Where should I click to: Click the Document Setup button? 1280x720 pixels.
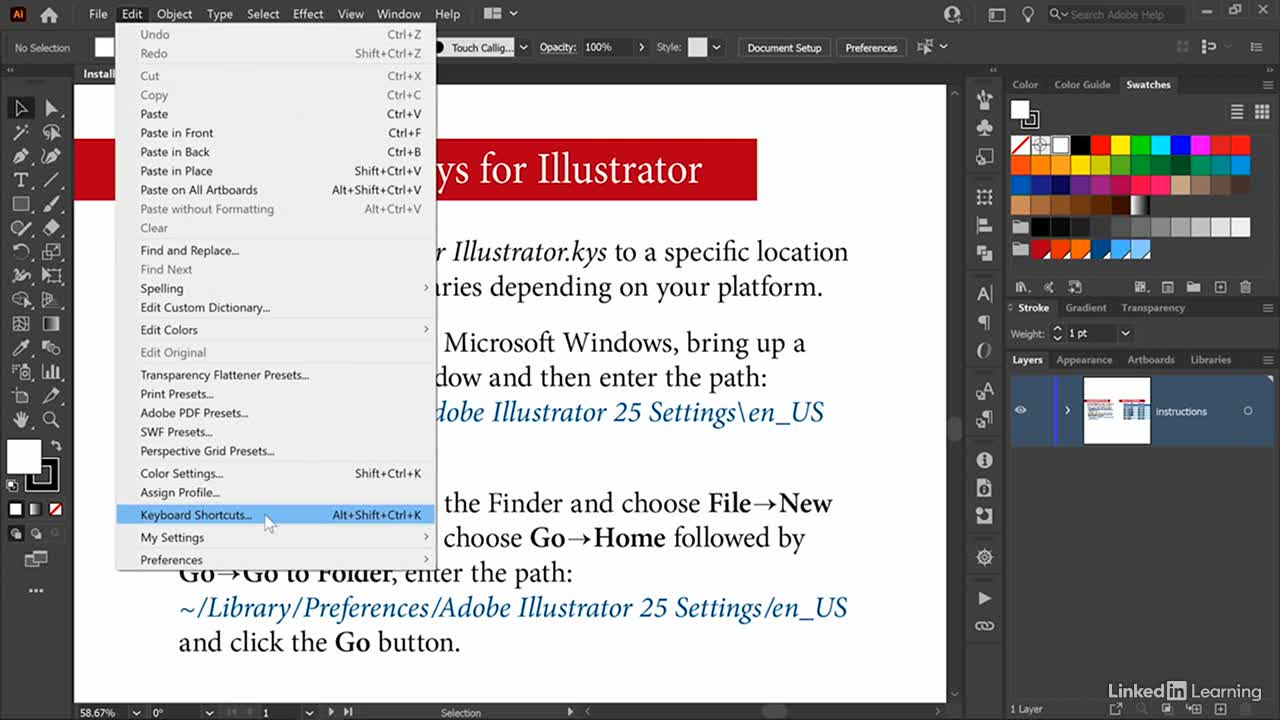point(784,47)
